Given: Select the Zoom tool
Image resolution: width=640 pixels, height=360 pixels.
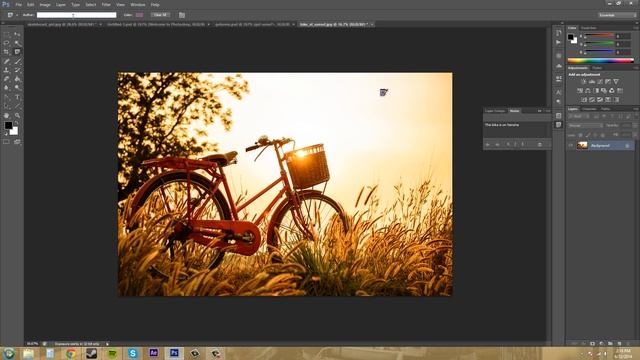Looking at the screenshot, I should coord(17,116).
